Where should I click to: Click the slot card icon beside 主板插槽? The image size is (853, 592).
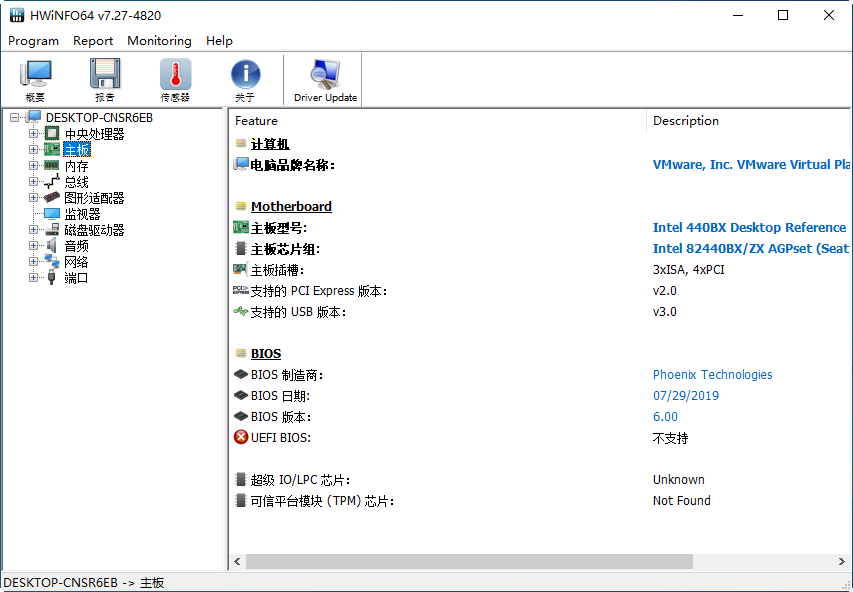coord(240,269)
